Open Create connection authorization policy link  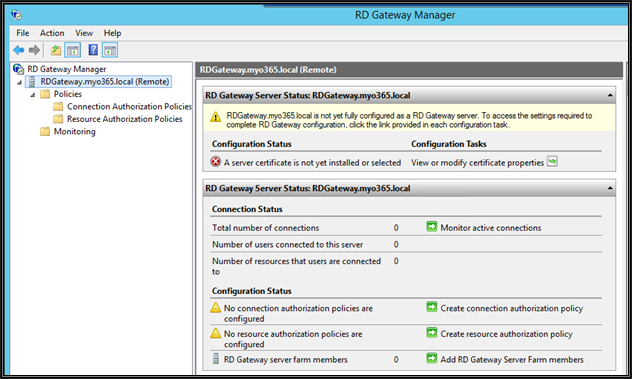(512, 308)
